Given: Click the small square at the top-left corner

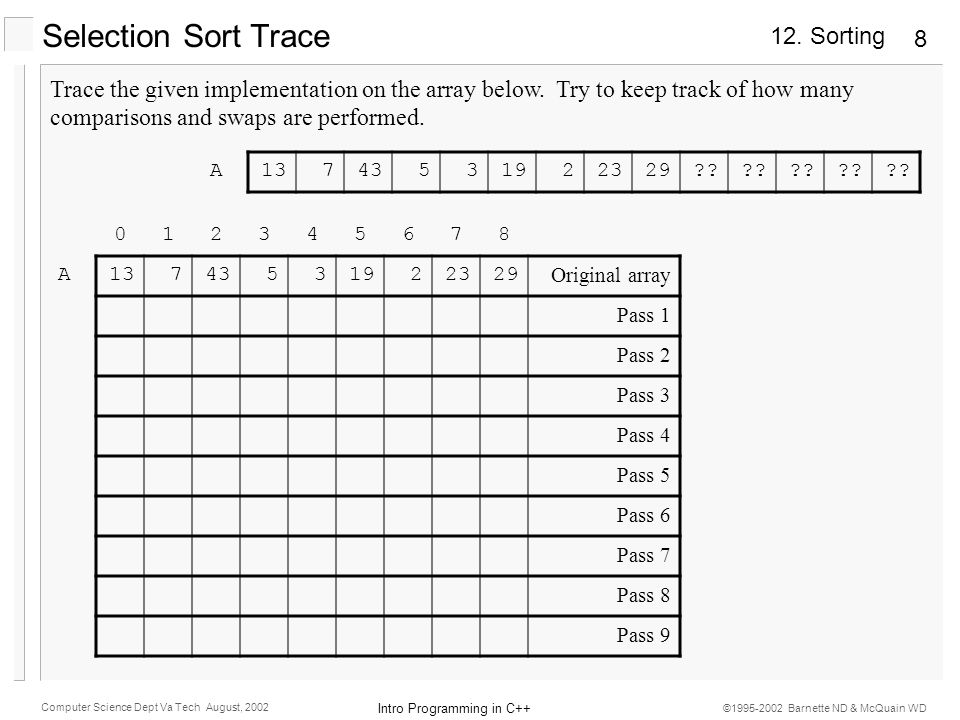Looking at the screenshot, I should pyautogui.click(x=19, y=34).
